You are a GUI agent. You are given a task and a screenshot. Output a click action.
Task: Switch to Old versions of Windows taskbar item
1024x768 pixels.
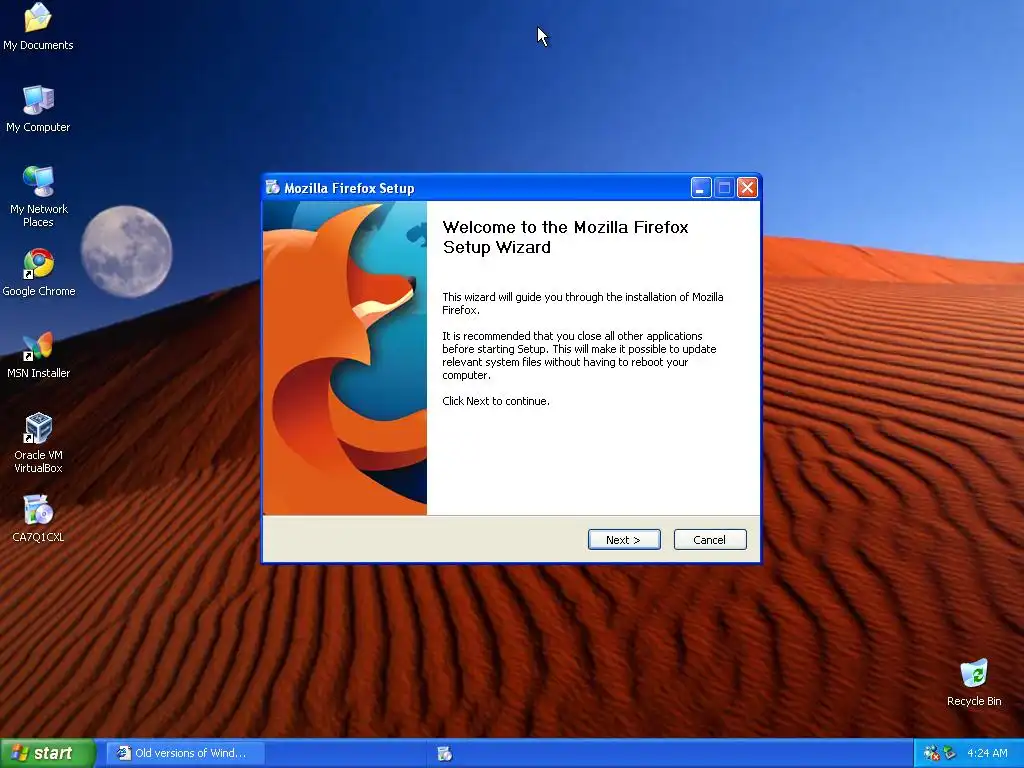click(186, 753)
